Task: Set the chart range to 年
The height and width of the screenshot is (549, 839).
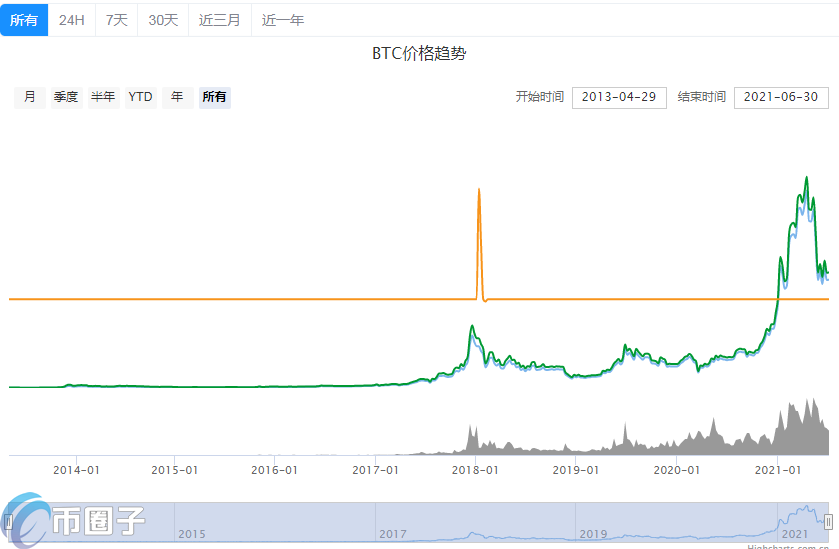Action: click(x=177, y=97)
